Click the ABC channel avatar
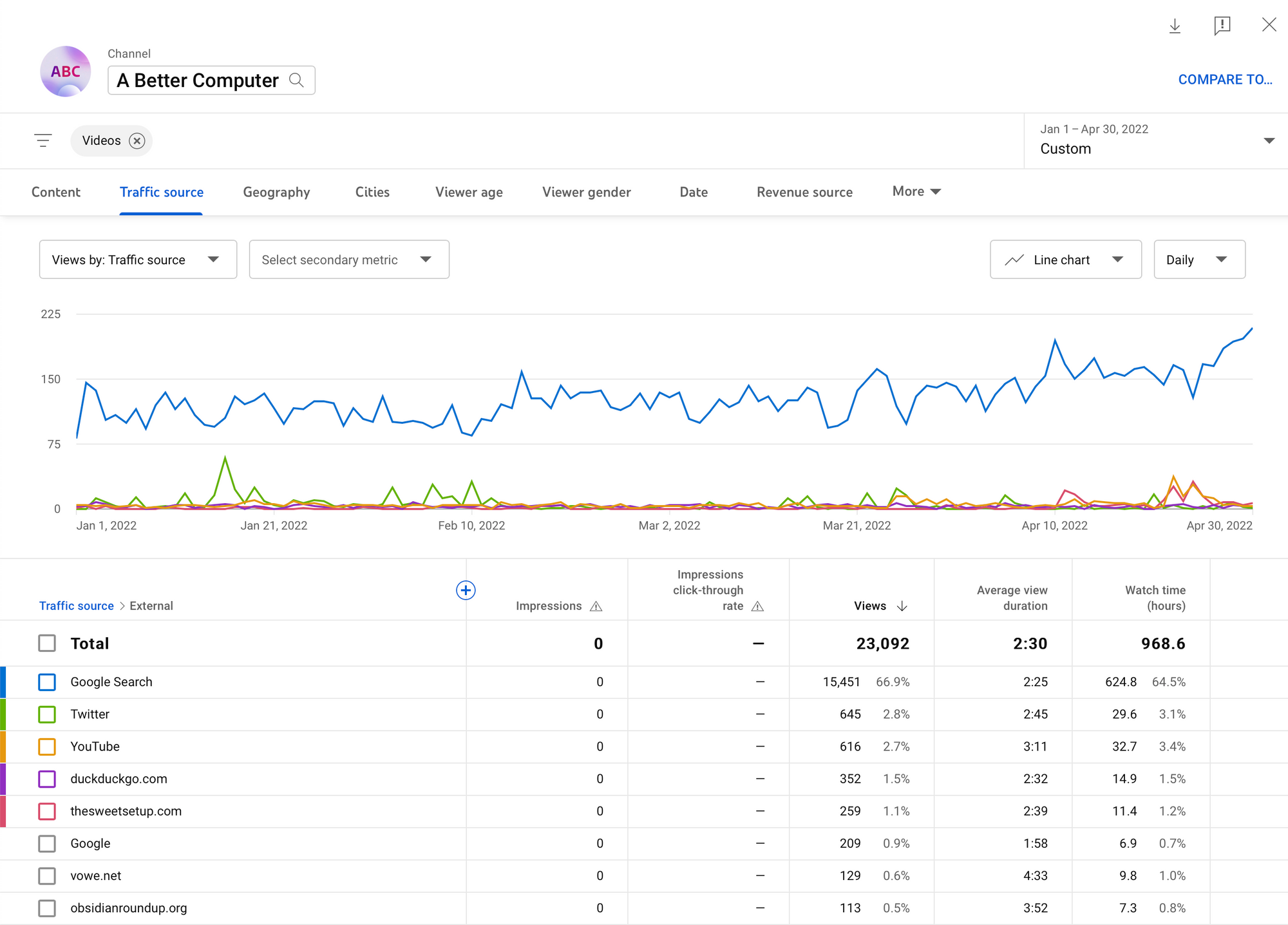 [x=66, y=72]
